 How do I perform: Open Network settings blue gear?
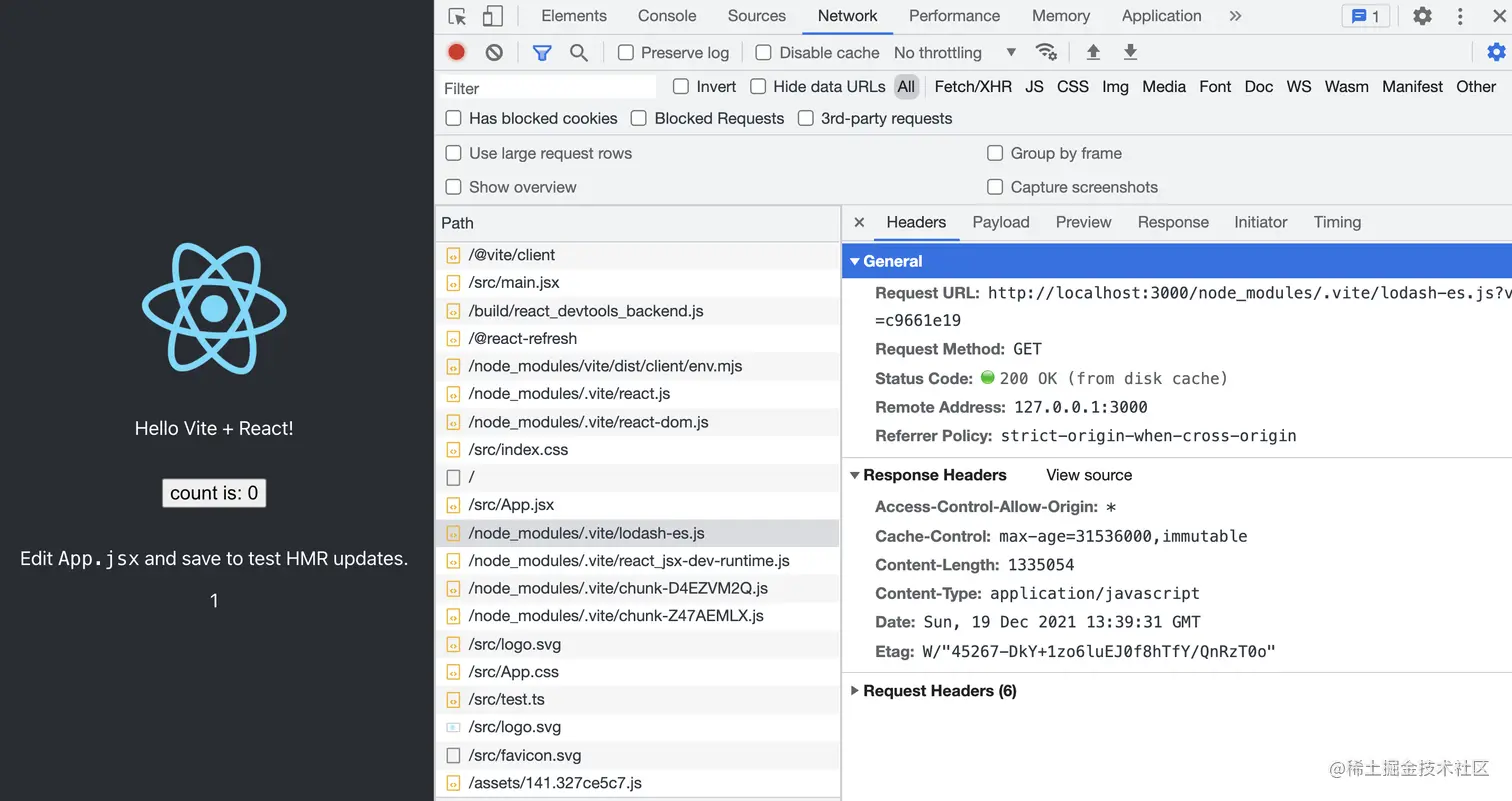click(1496, 52)
